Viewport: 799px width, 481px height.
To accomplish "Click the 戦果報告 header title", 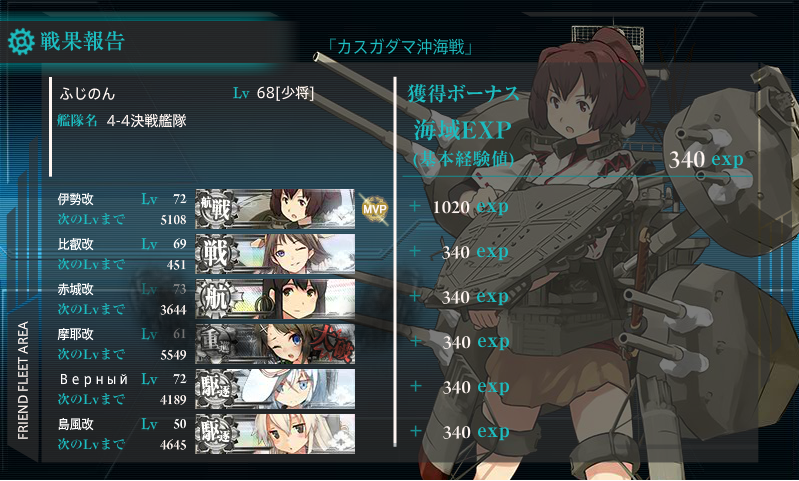I will point(83,41).
